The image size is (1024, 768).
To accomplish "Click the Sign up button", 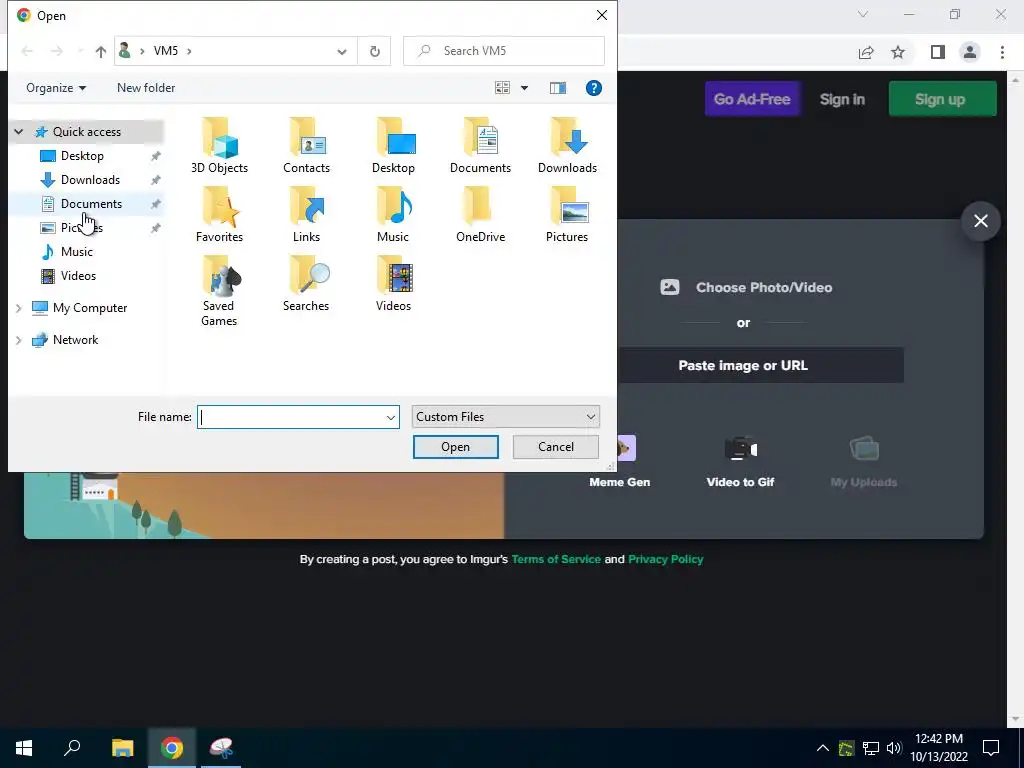I will point(942,99).
